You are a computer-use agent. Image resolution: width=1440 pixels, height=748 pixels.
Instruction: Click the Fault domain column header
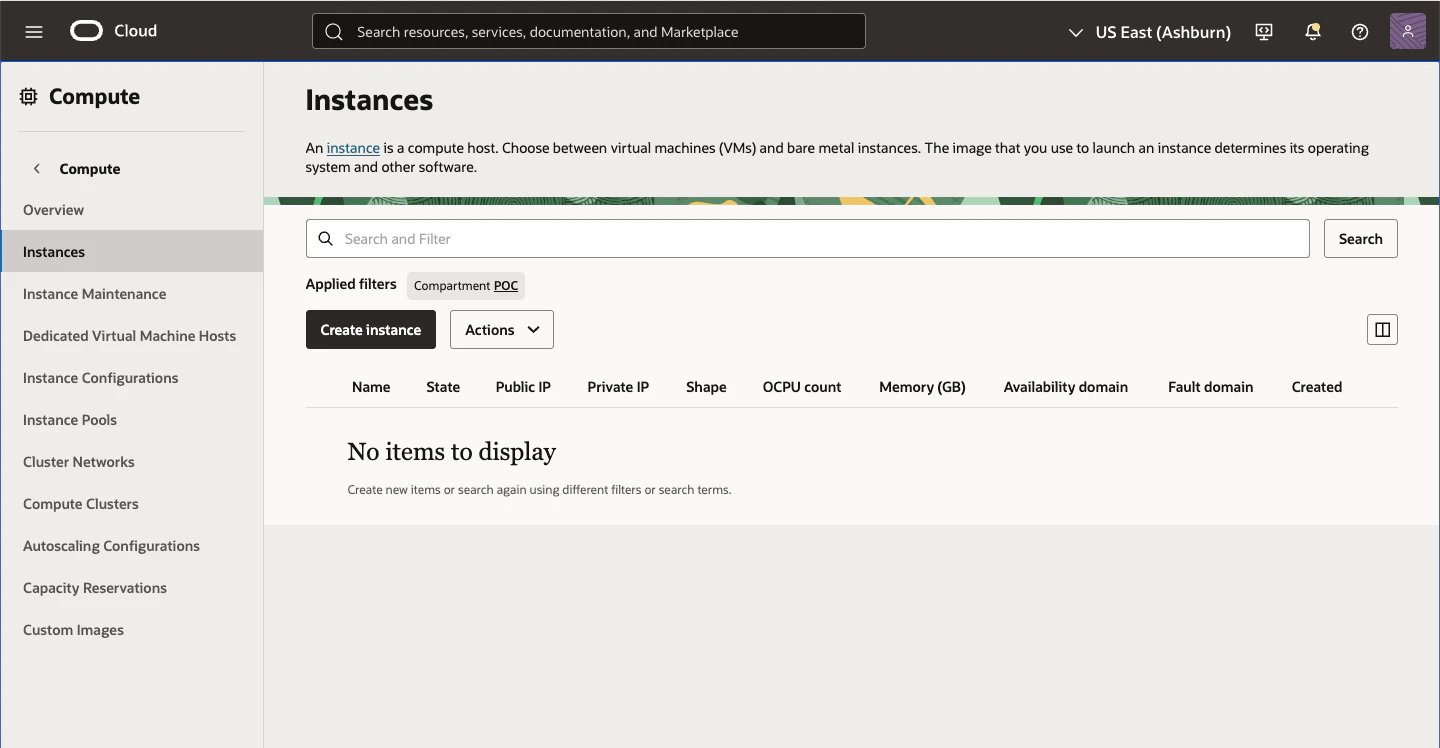pos(1210,387)
